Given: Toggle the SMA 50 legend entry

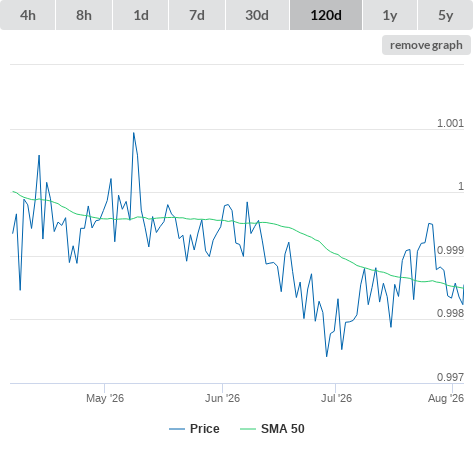Looking at the screenshot, I should click(283, 429).
